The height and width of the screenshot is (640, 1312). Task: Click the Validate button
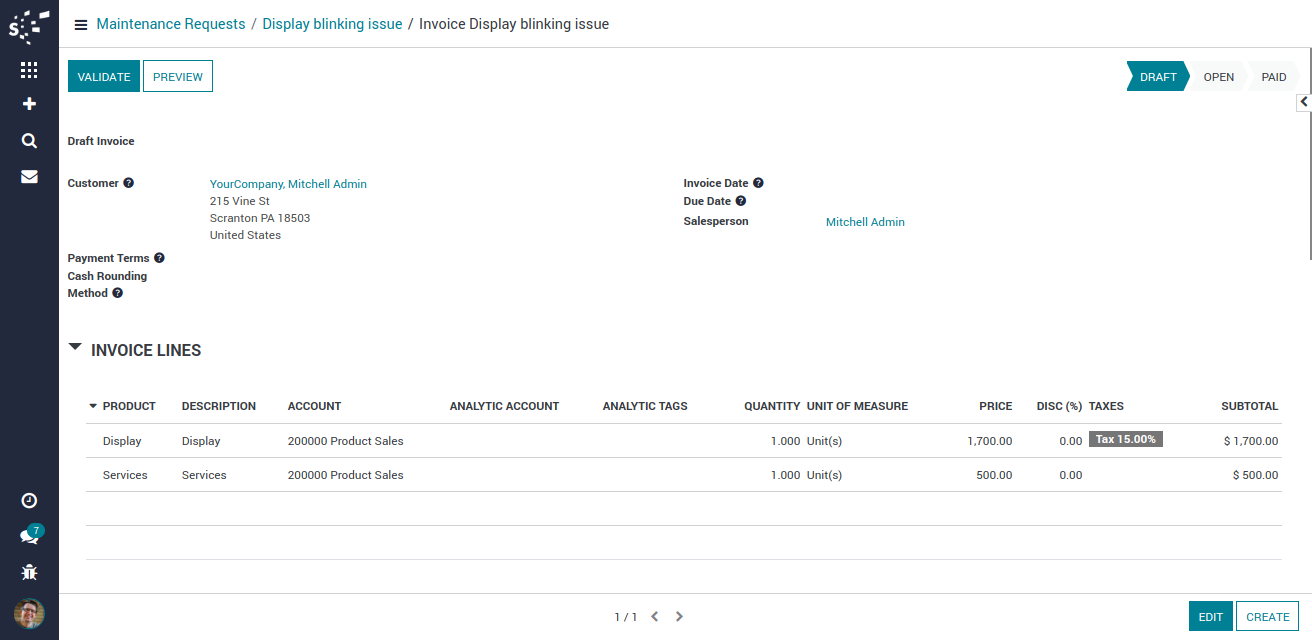(x=104, y=77)
